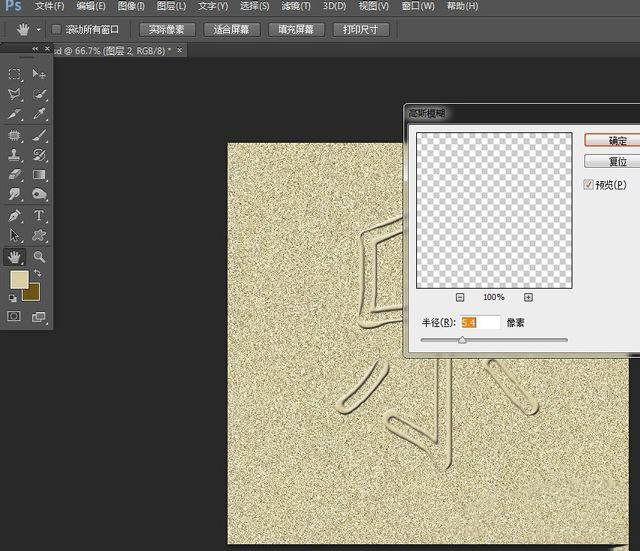Collapse the tools panel with double arrows

pyautogui.click(x=36, y=49)
